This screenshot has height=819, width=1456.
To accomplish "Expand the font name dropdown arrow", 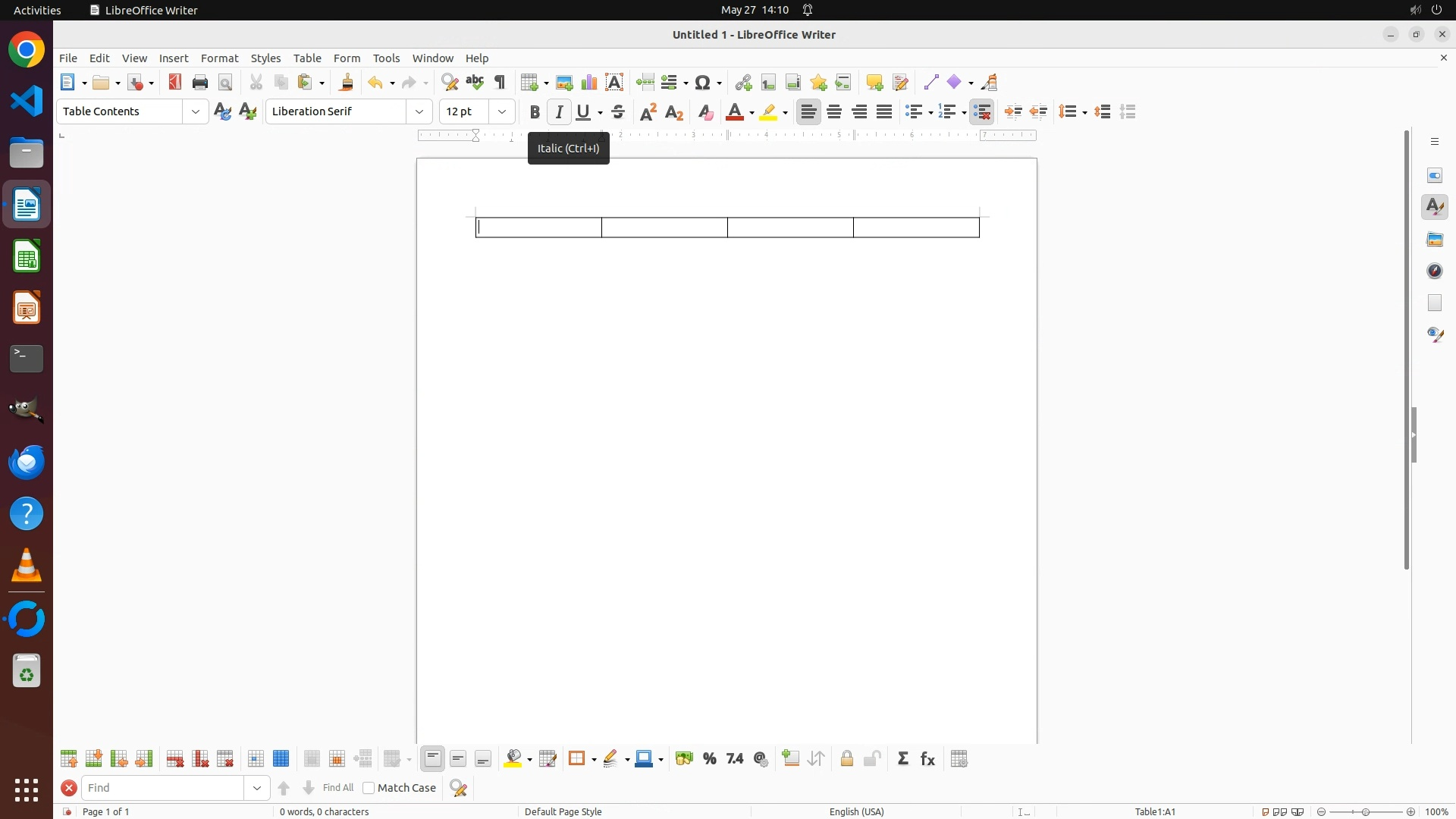I will (419, 112).
